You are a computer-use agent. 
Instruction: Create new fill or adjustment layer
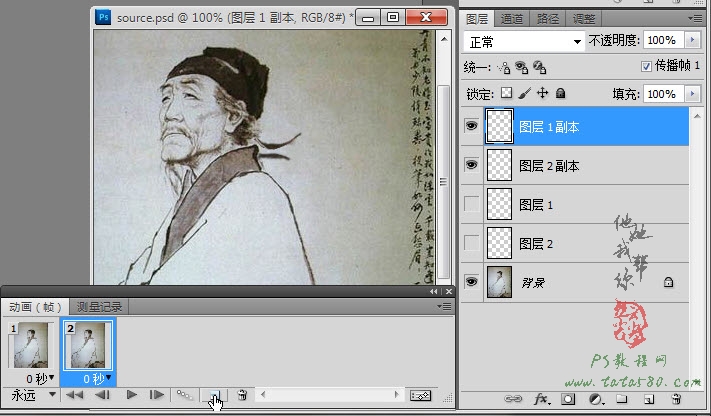(595, 399)
